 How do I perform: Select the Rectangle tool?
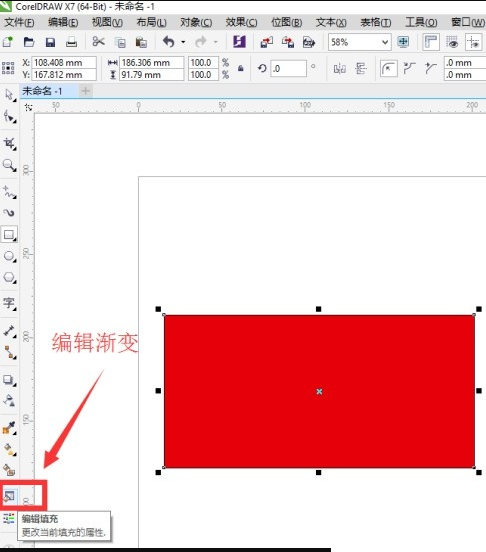pyautogui.click(x=9, y=234)
